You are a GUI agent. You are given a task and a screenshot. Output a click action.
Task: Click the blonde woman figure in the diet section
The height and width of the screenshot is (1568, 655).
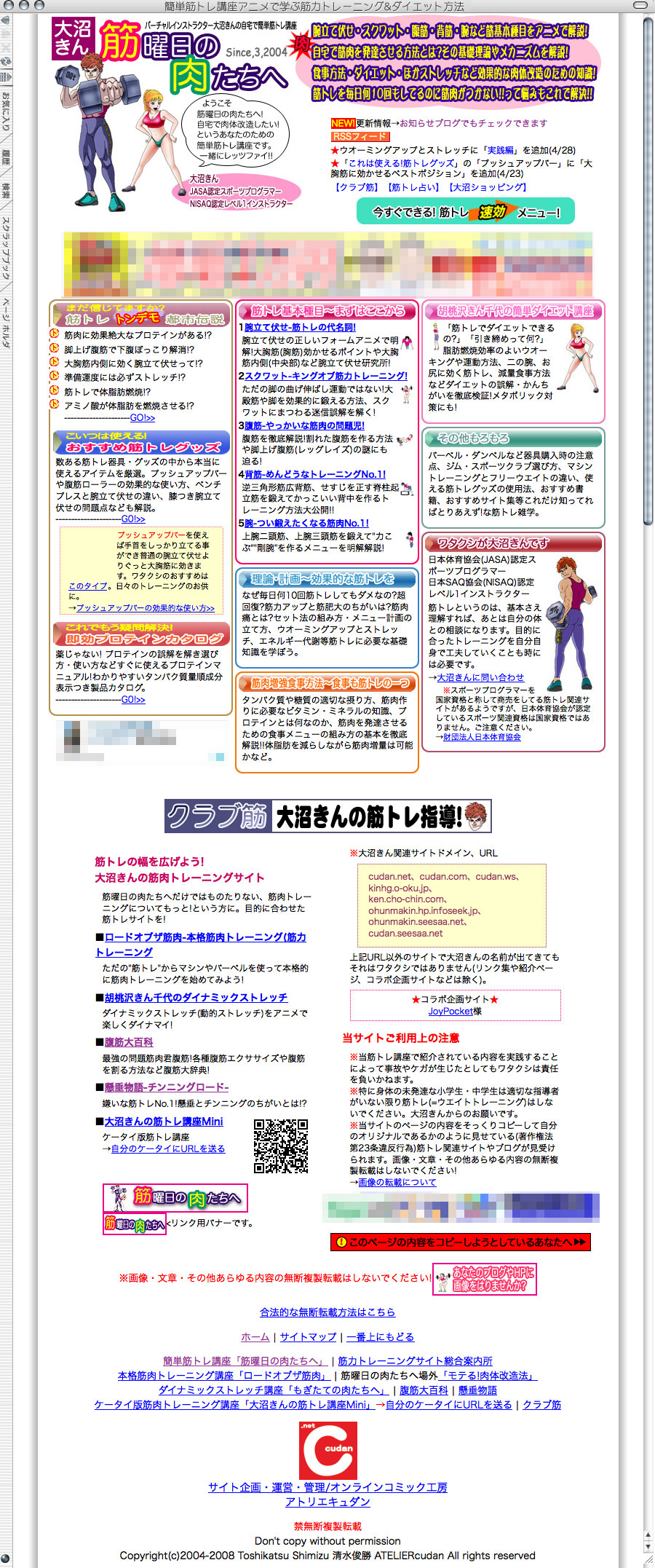coord(578,358)
